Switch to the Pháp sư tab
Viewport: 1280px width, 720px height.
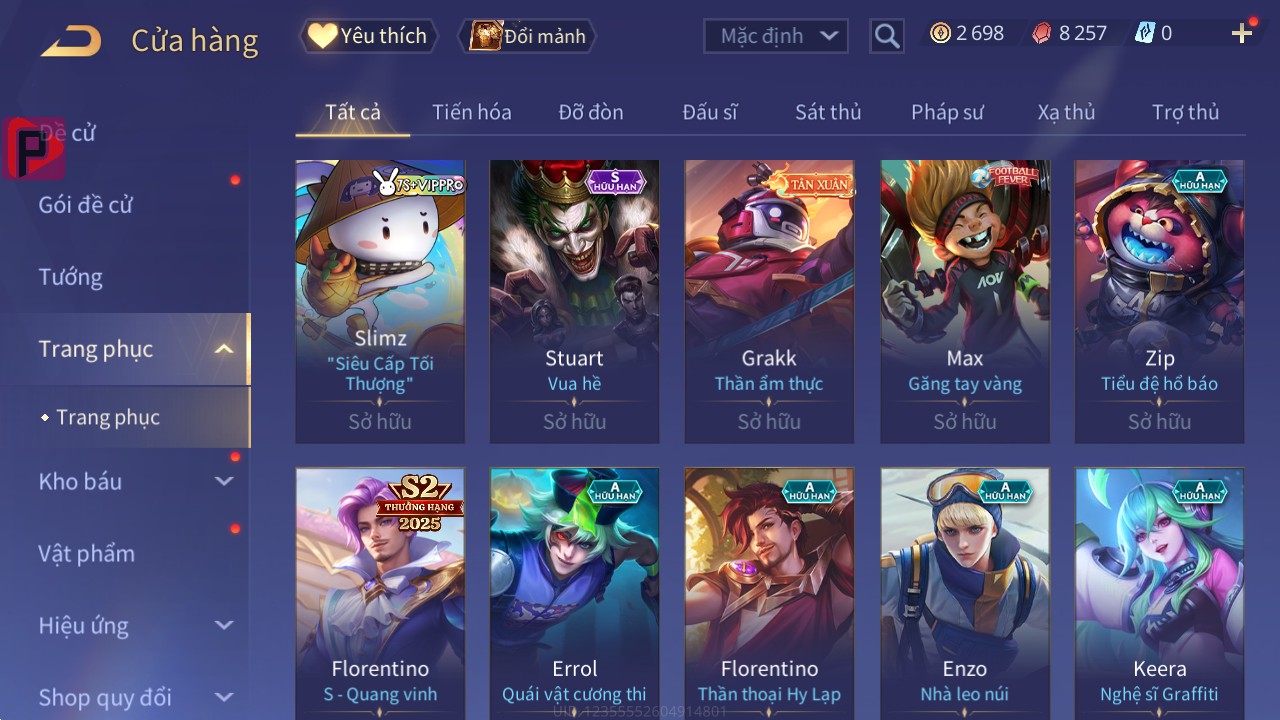tap(947, 112)
